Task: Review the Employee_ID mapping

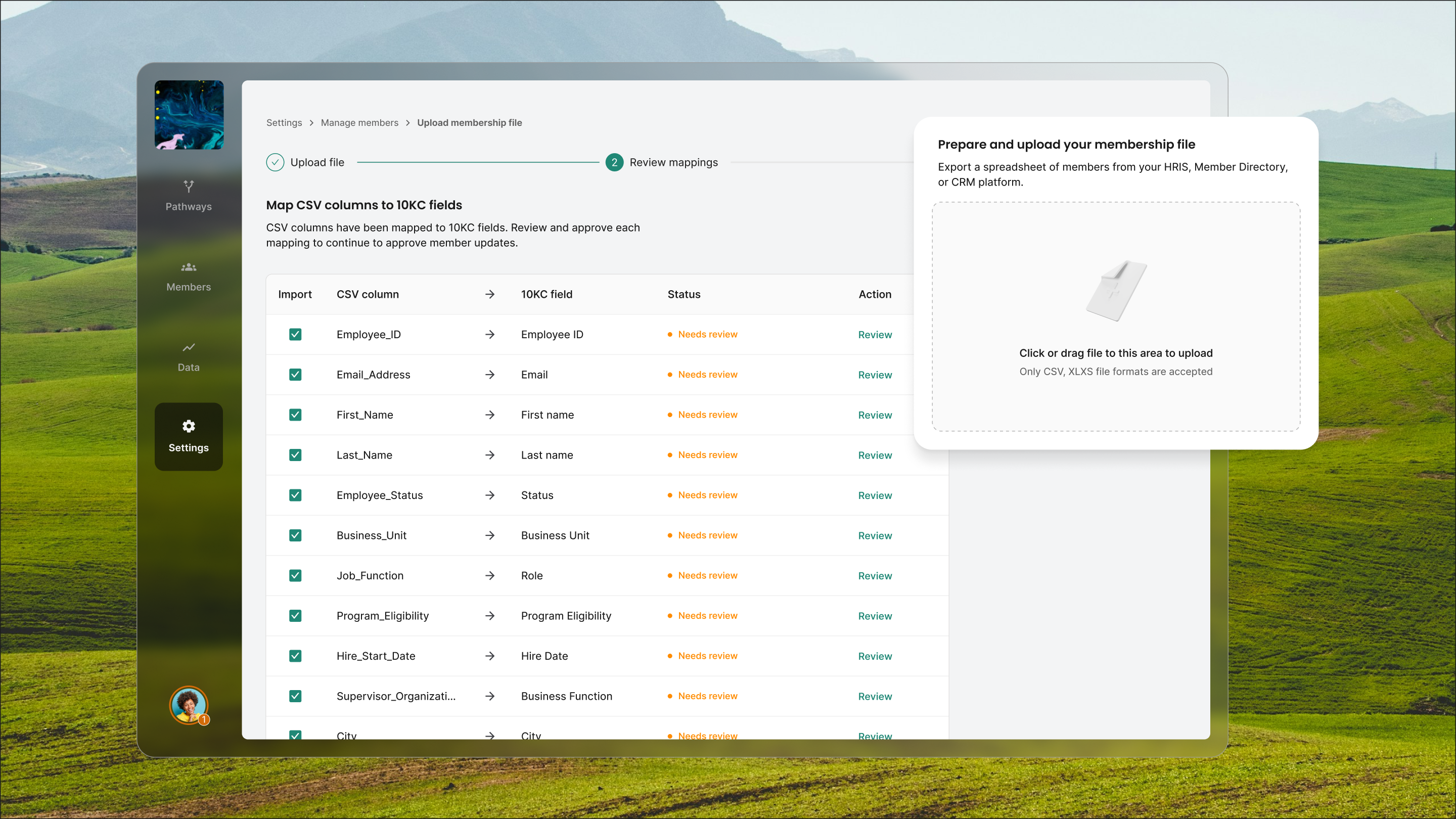Action: coord(875,335)
